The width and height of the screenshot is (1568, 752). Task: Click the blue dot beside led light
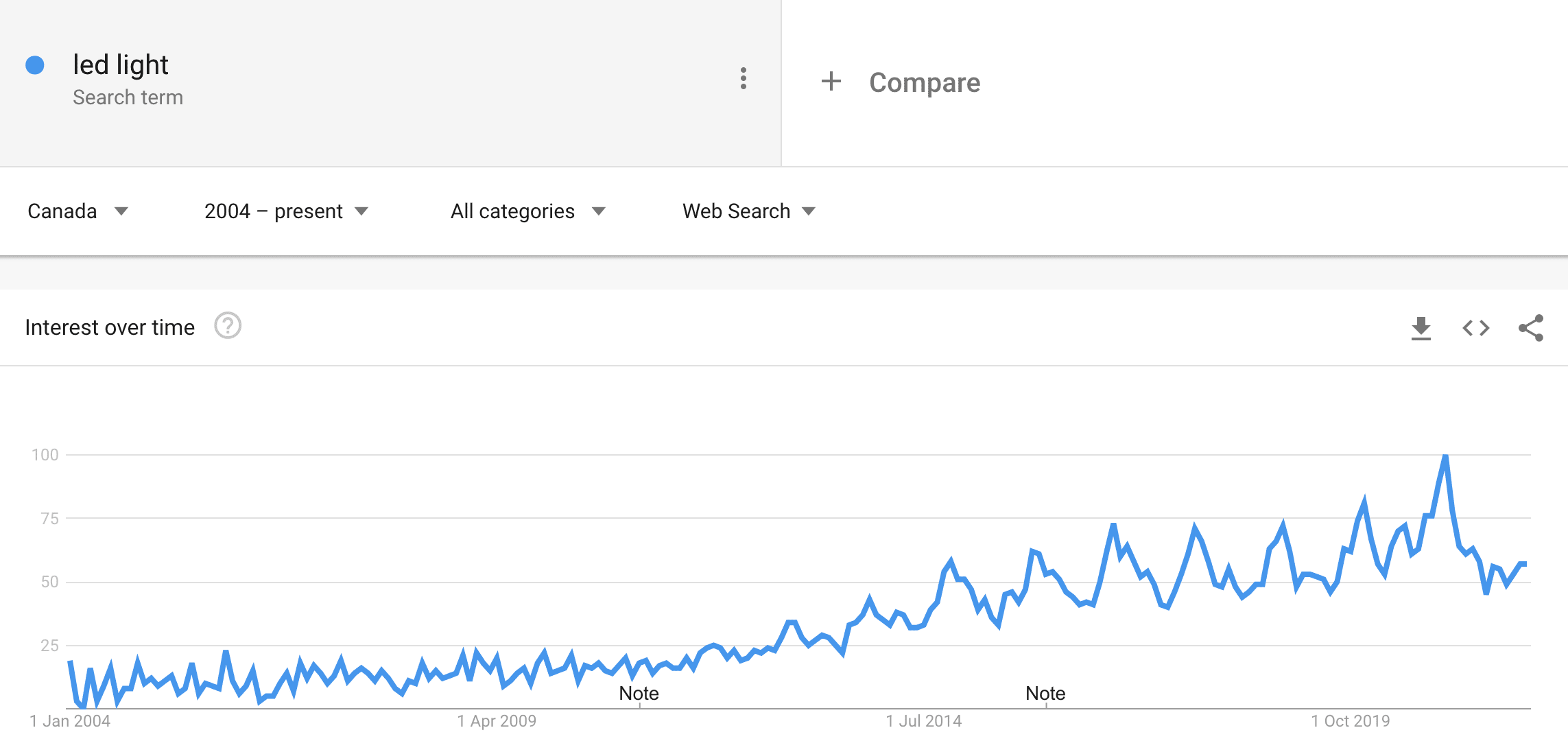coord(35,65)
